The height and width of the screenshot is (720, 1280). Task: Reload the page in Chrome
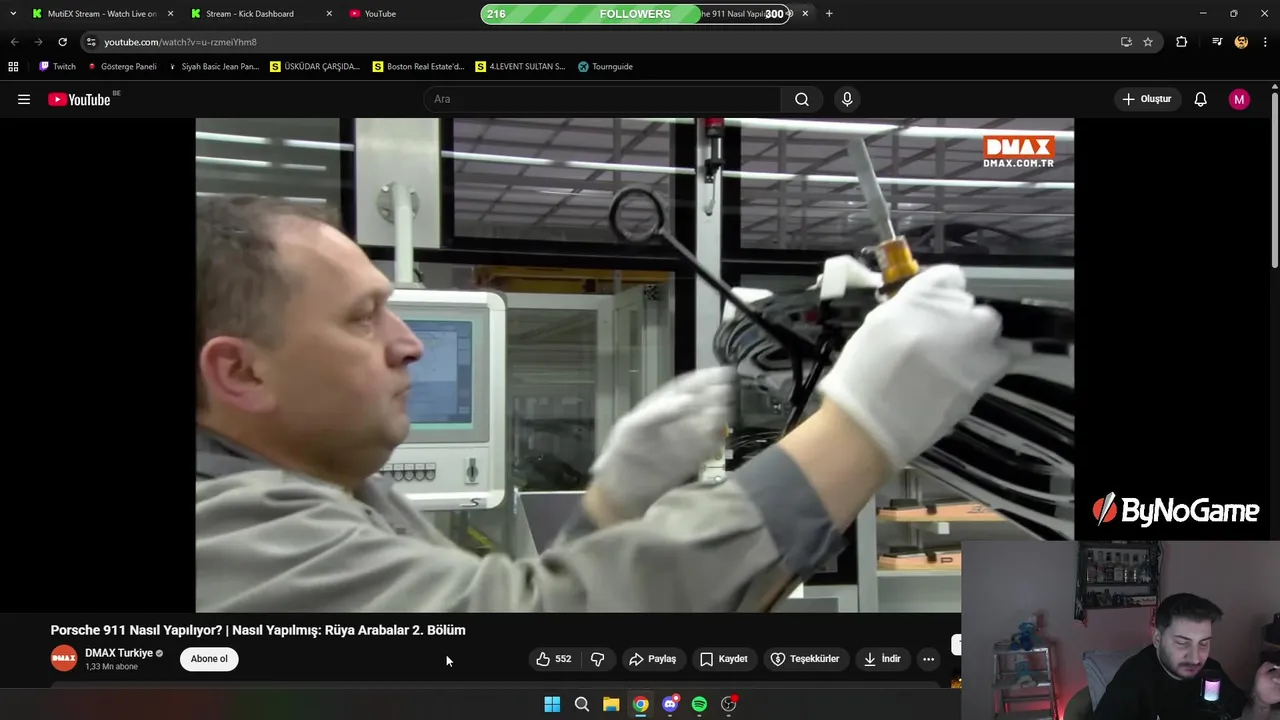[x=62, y=42]
